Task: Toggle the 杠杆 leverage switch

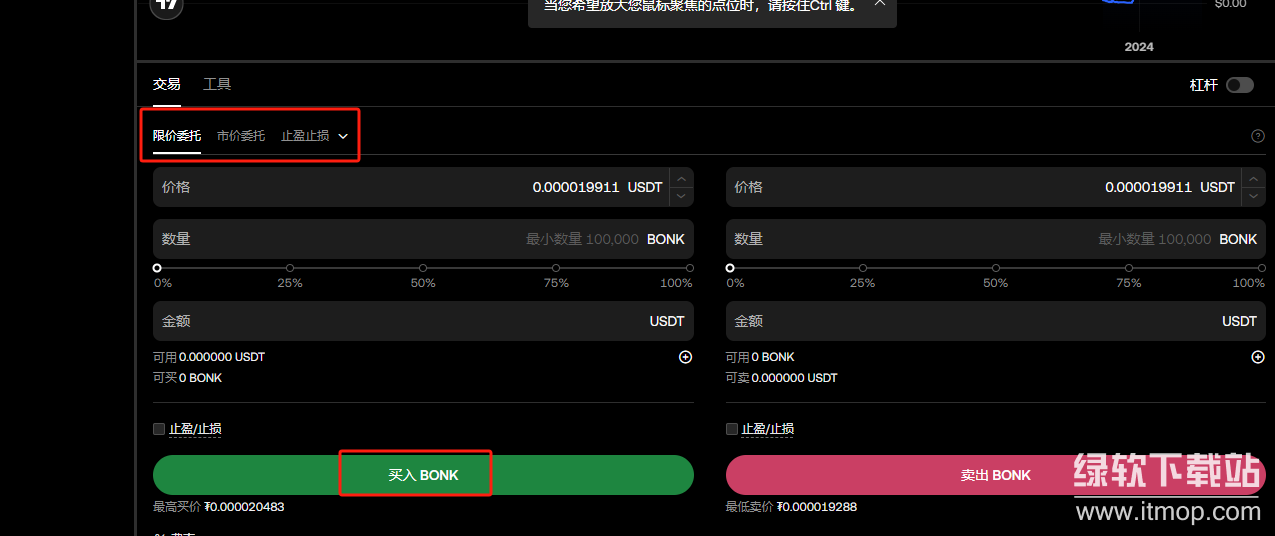Action: [x=1239, y=85]
